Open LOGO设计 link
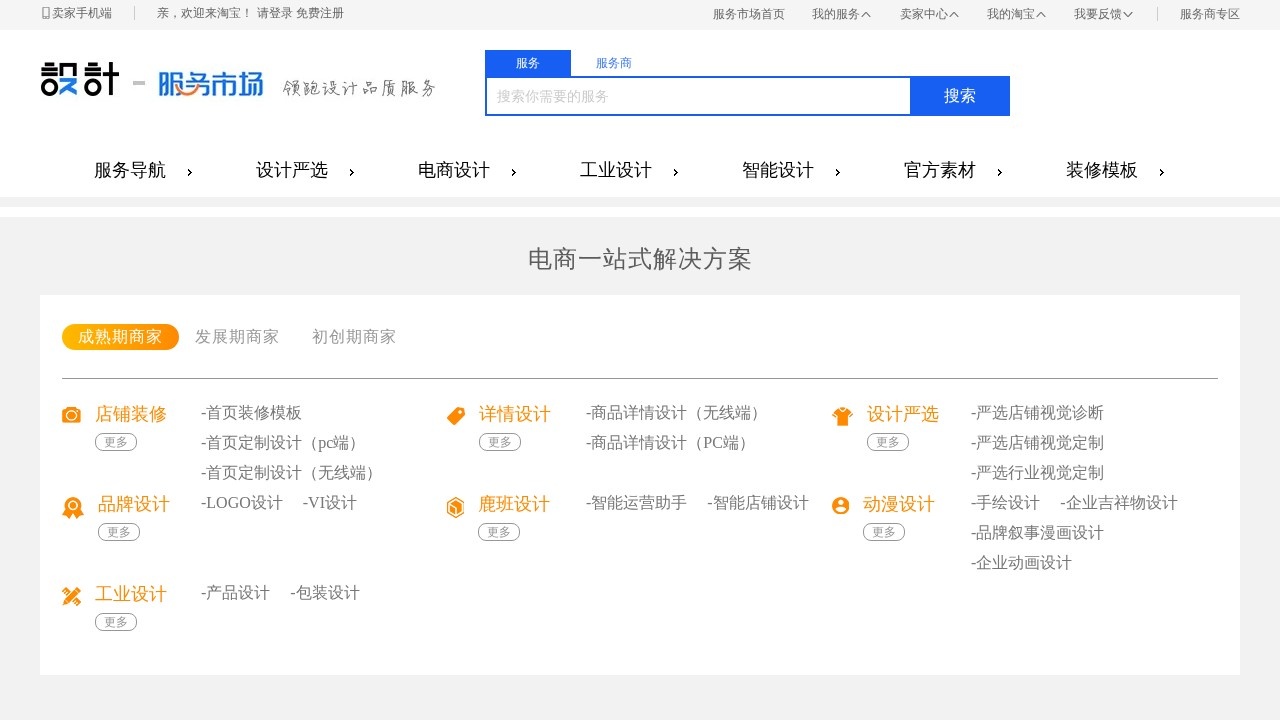 pyautogui.click(x=242, y=503)
